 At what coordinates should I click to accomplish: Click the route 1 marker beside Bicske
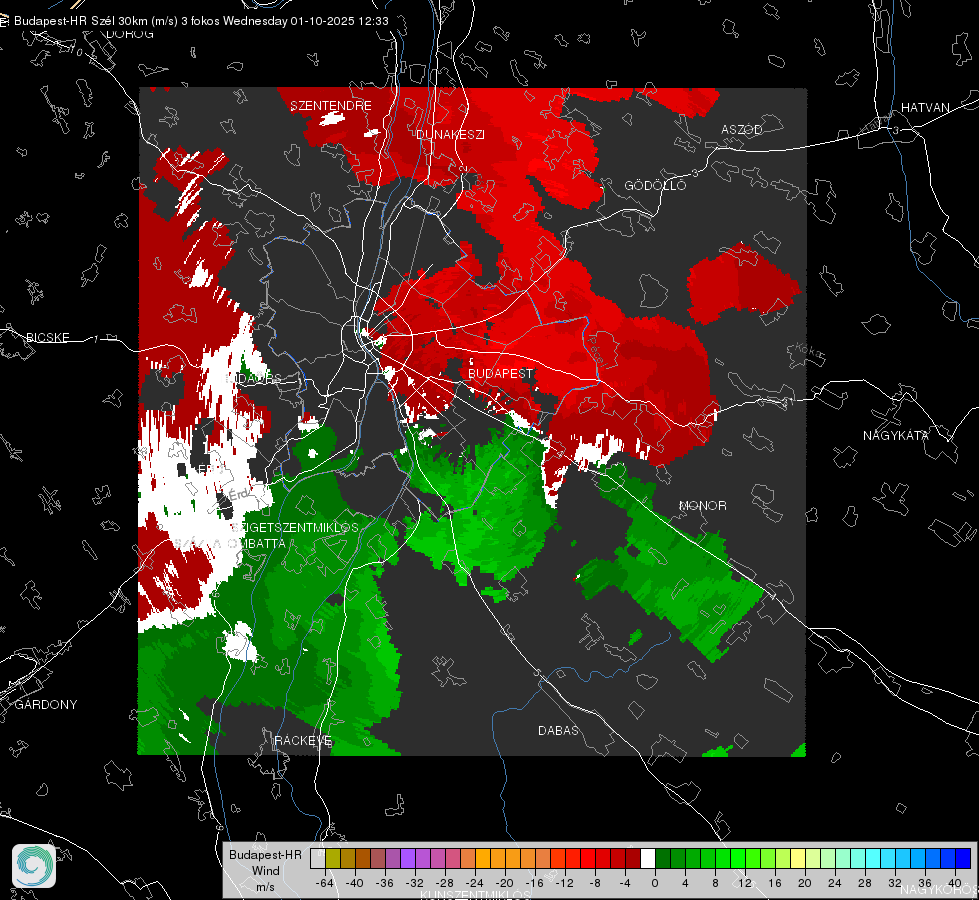[96, 339]
